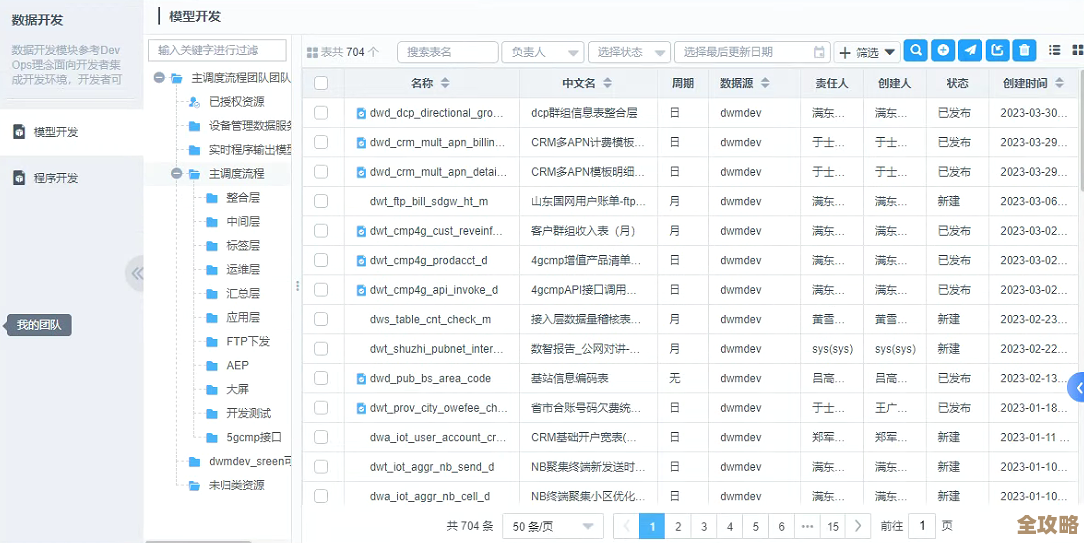Screen dimensions: 1084x543
Task: Check the dwd_dcp_directional_gro row checkbox
Action: [x=321, y=113]
